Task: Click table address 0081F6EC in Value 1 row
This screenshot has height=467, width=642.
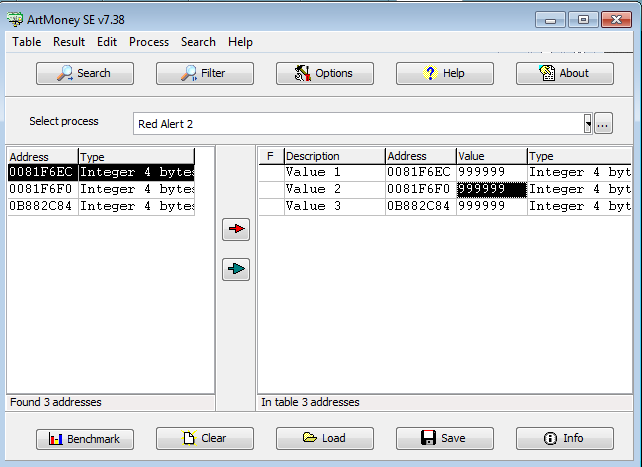Action: point(420,172)
